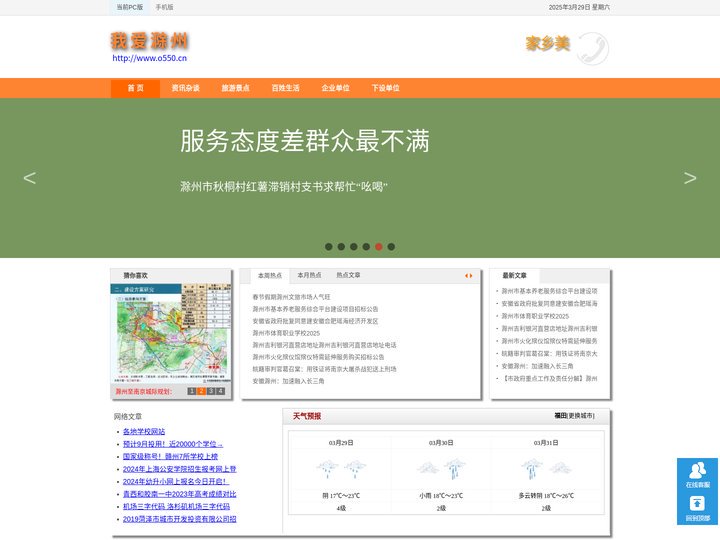Screen dimensions: 720x540
Task: Click the banner subtitle about 秋桐村红薯滞销
Action: click(284, 187)
